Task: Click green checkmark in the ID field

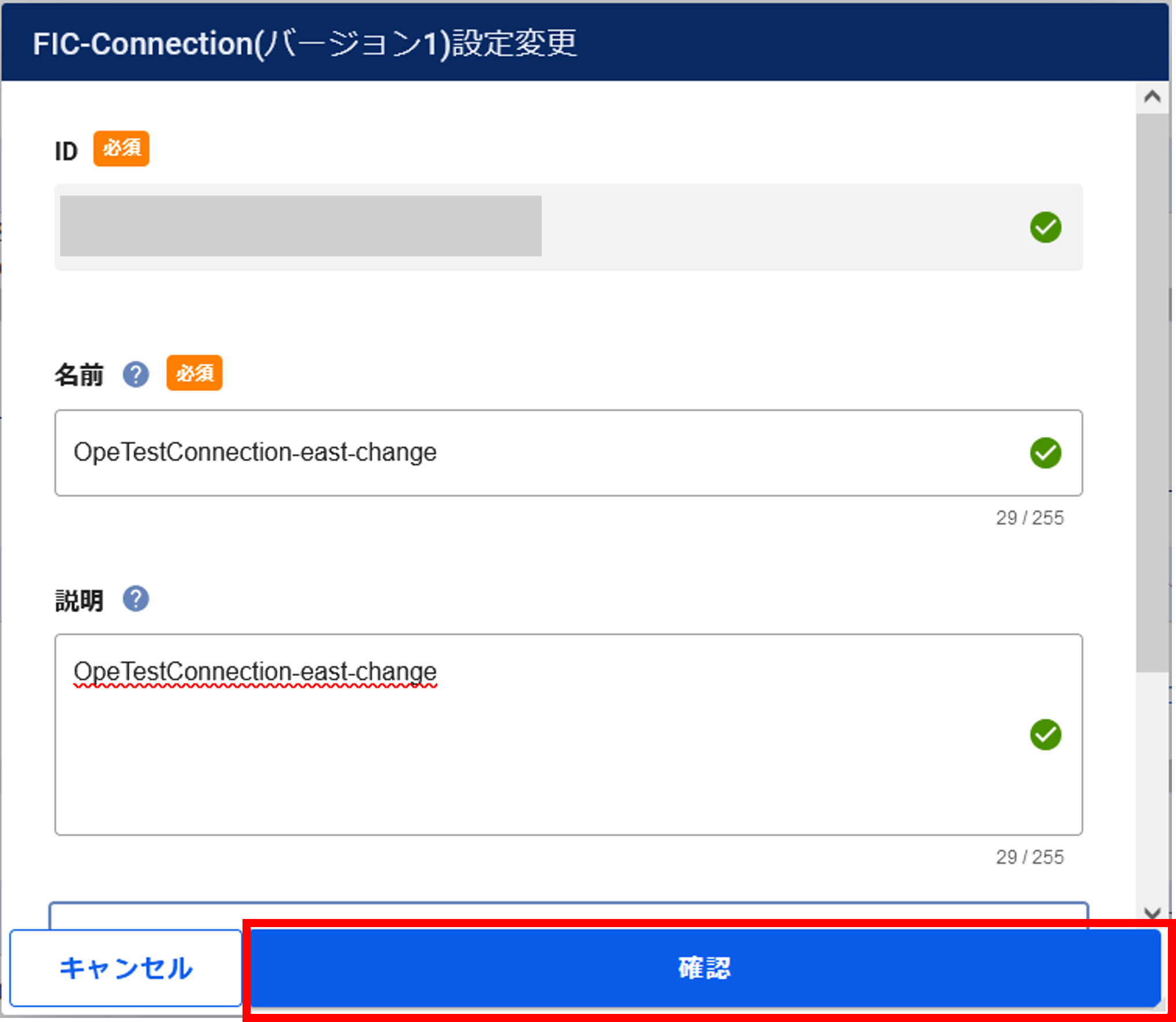Action: coord(1045,227)
